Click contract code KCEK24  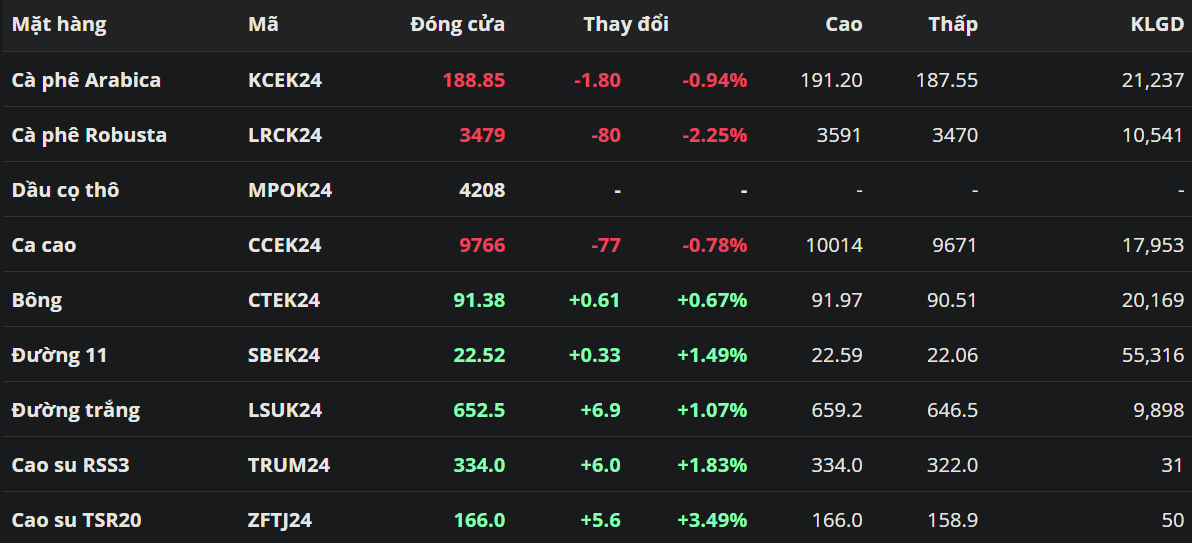[285, 80]
